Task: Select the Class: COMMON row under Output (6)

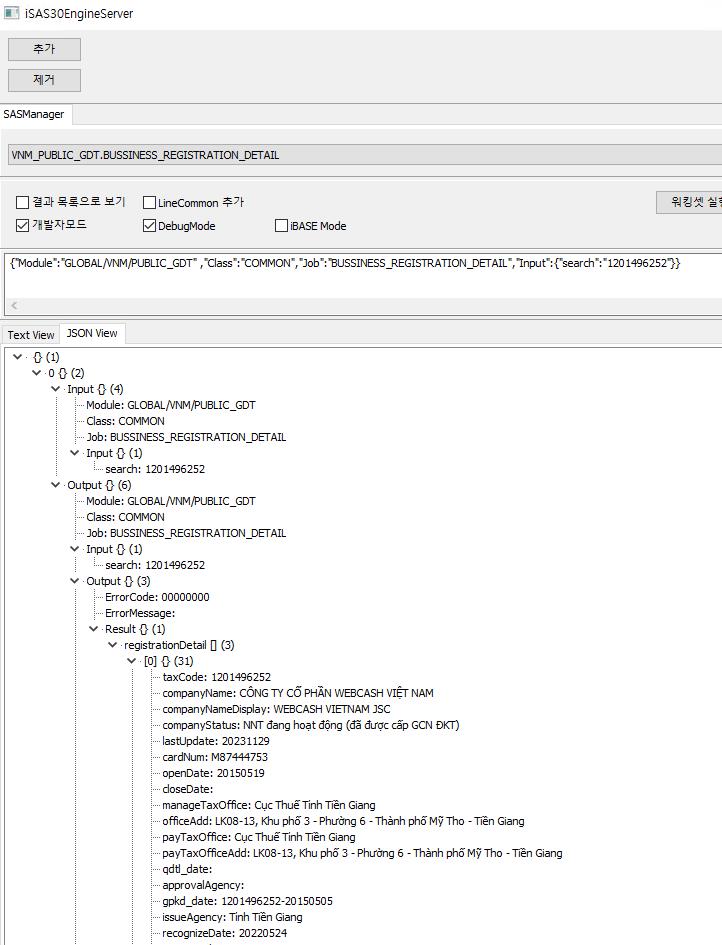Action: click(125, 517)
